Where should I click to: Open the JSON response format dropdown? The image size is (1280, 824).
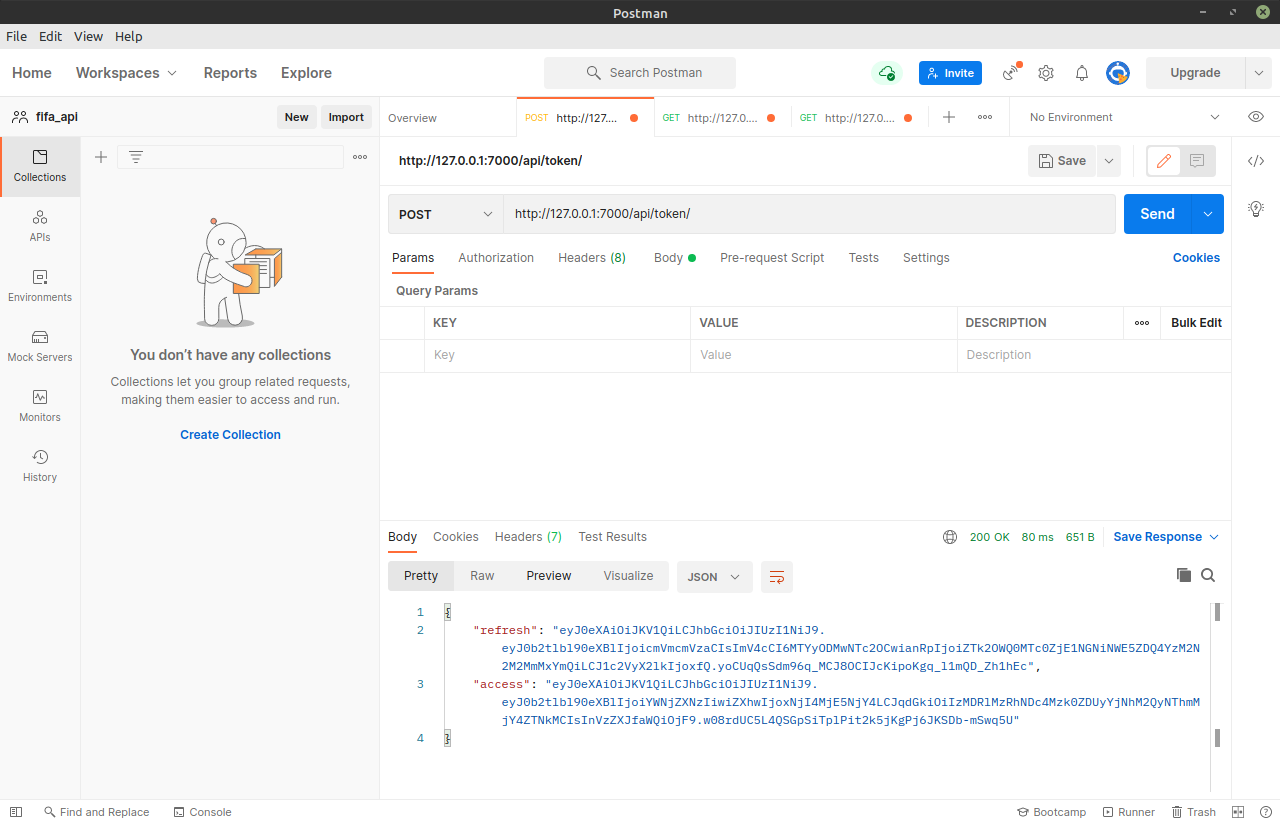714,576
